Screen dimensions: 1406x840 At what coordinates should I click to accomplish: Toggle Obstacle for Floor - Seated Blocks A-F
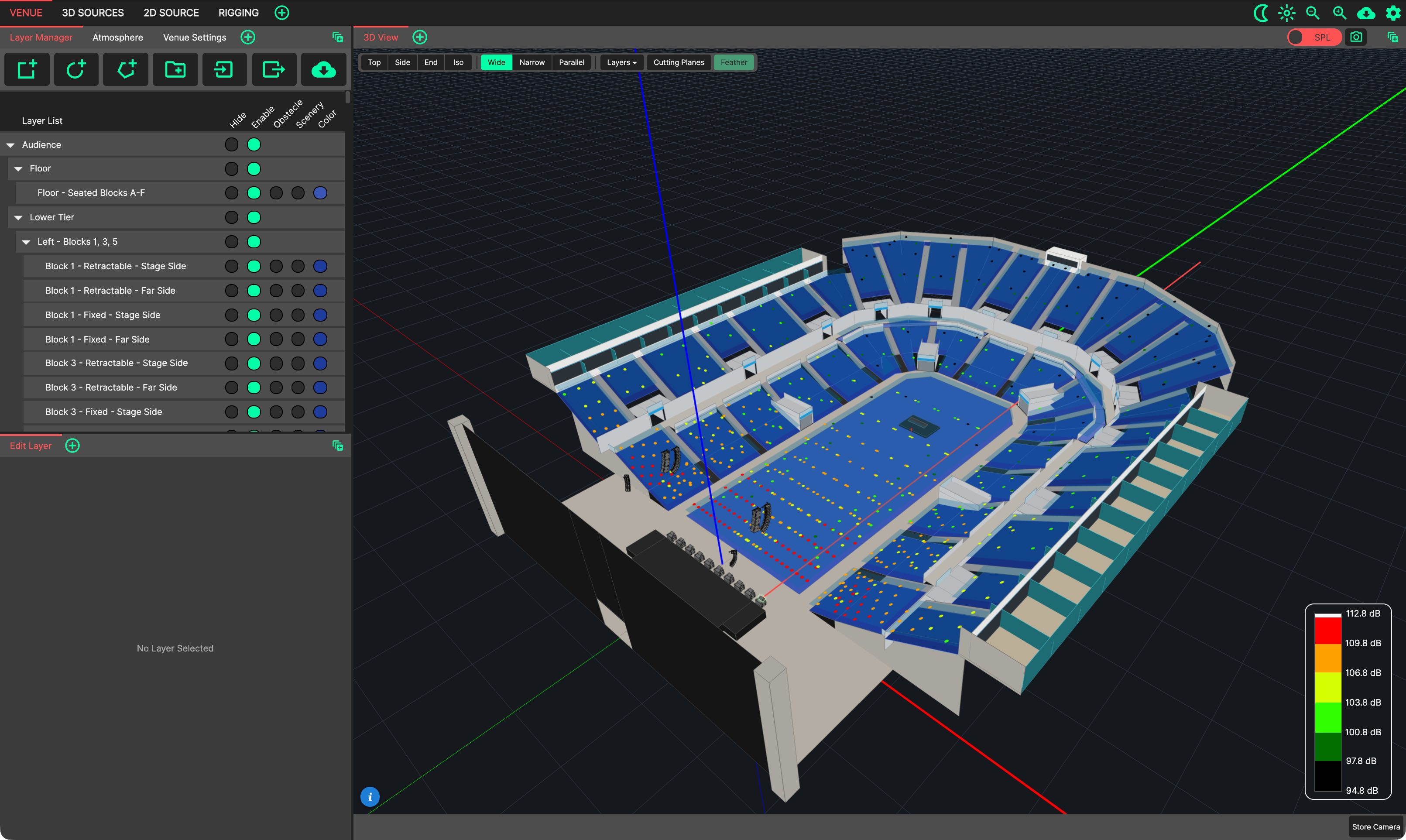tap(276, 193)
